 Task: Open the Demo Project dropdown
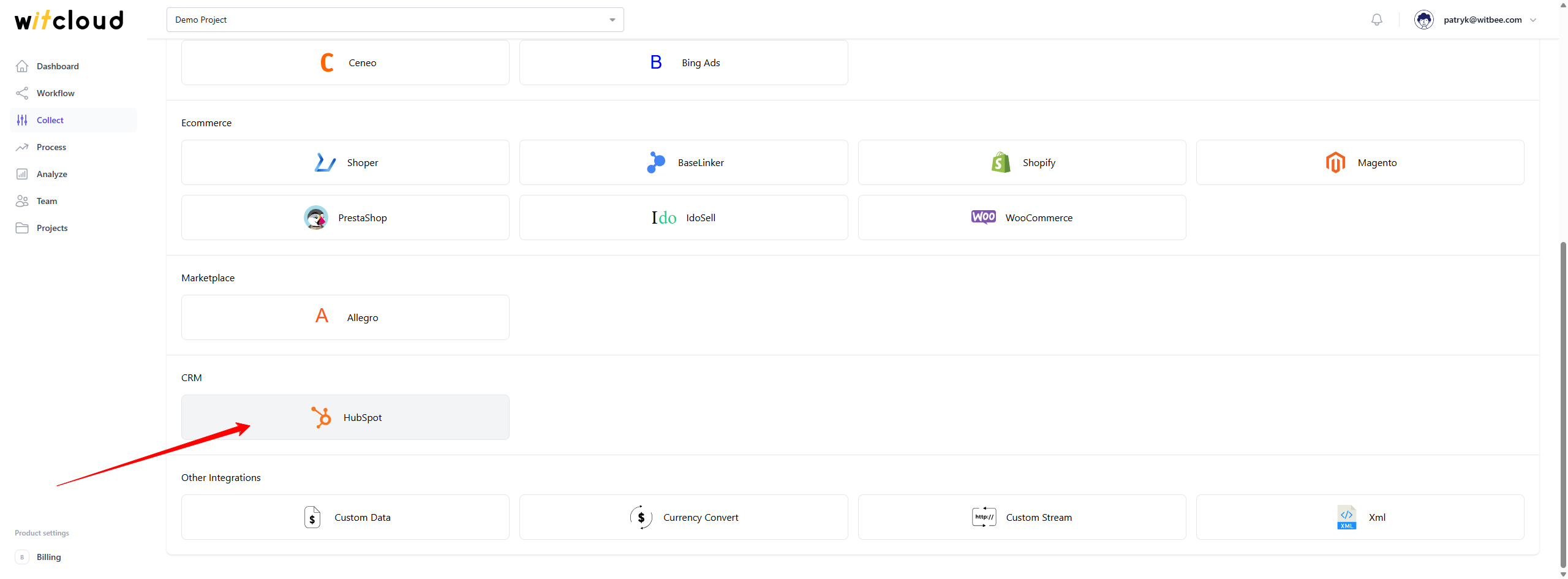395,20
